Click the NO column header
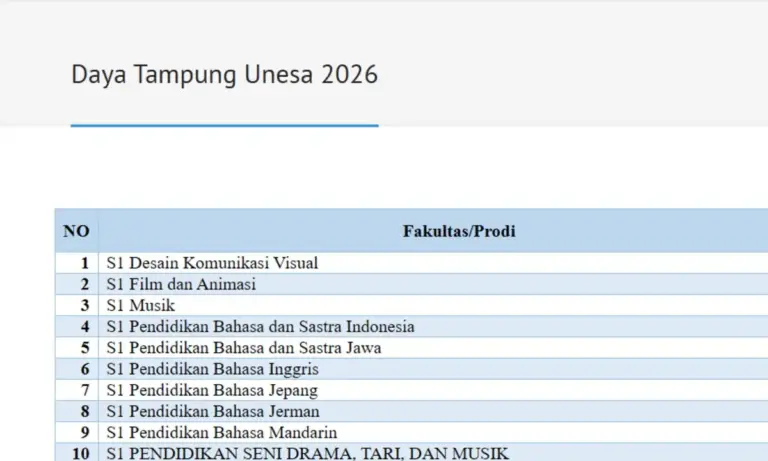The width and height of the screenshot is (768, 461). 76,231
